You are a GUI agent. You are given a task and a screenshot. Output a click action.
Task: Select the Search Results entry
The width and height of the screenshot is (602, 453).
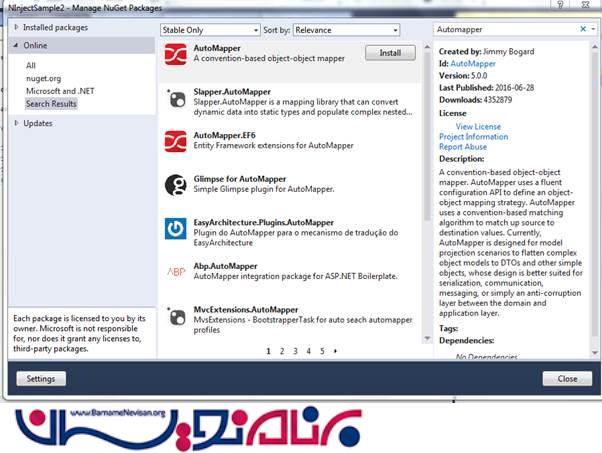click(51, 104)
